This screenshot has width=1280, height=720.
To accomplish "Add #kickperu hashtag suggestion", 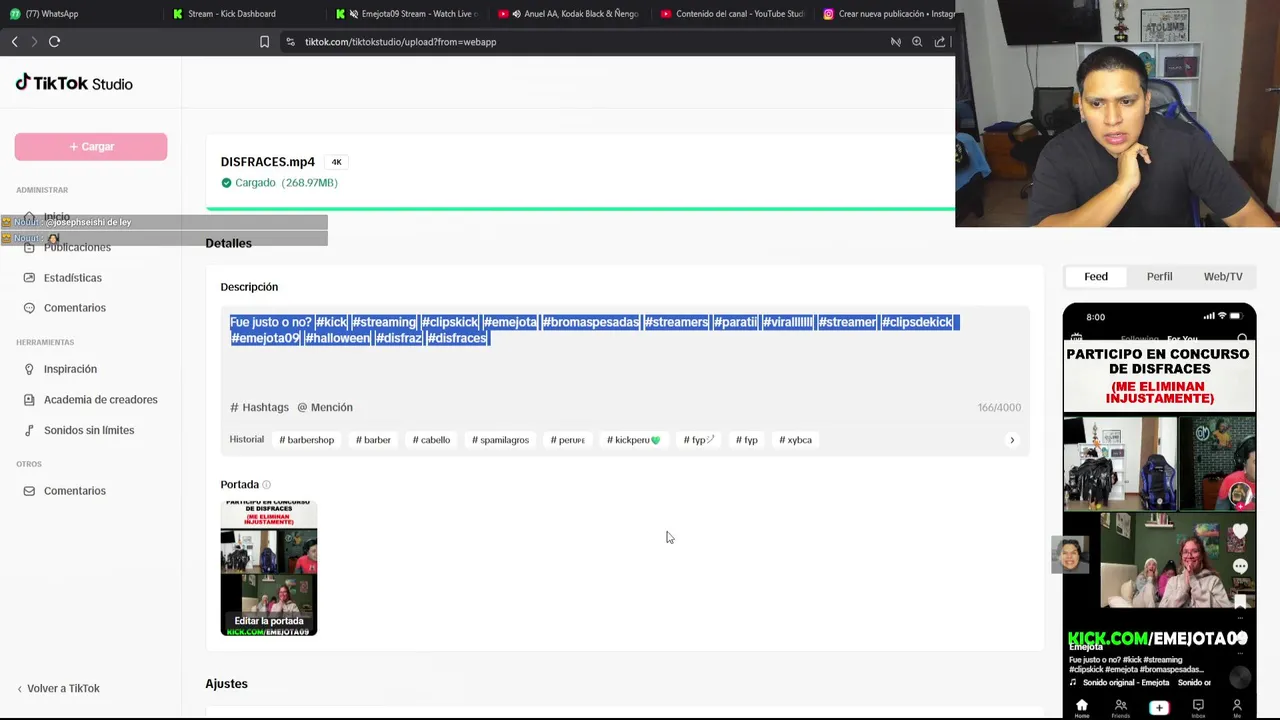I will tap(633, 440).
